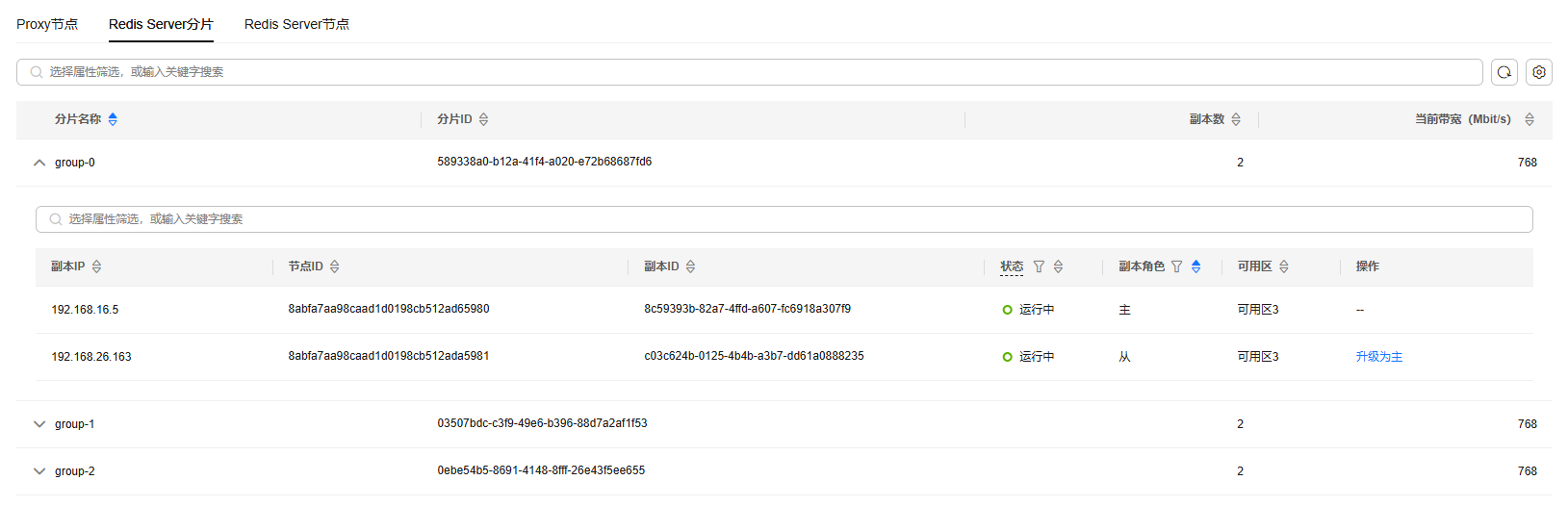The height and width of the screenshot is (506, 1568).
Task: Open the 副本角色 column filter funnel
Action: 1176,266
